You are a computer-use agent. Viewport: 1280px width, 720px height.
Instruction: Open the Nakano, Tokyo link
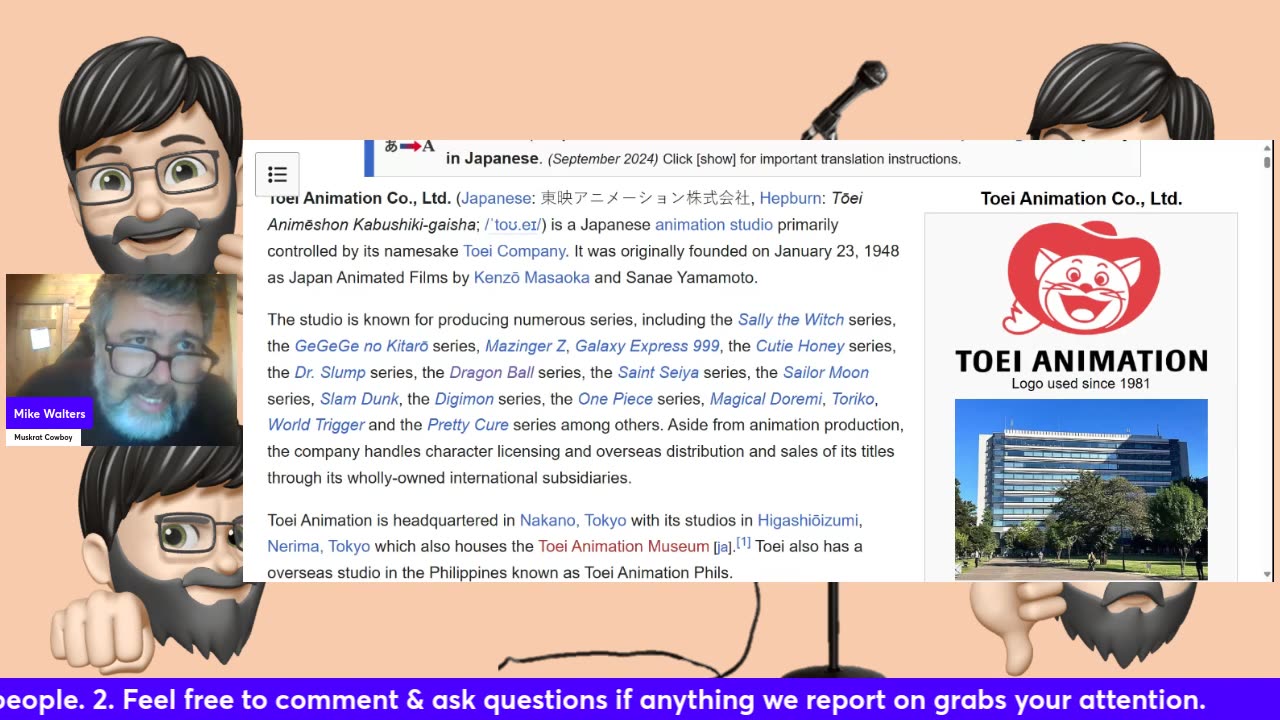pos(573,520)
